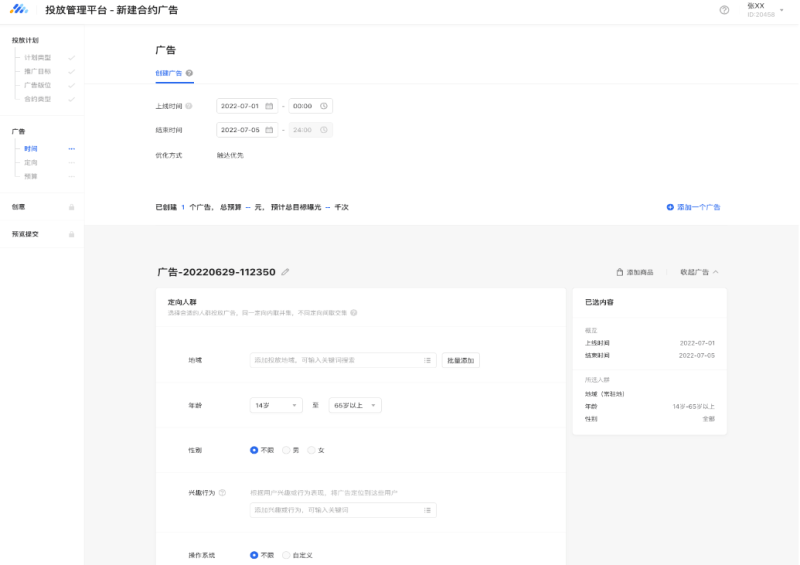Image resolution: width=800 pixels, height=565 pixels.
Task: Click checkmark beside 合约类型
Action: [71, 99]
